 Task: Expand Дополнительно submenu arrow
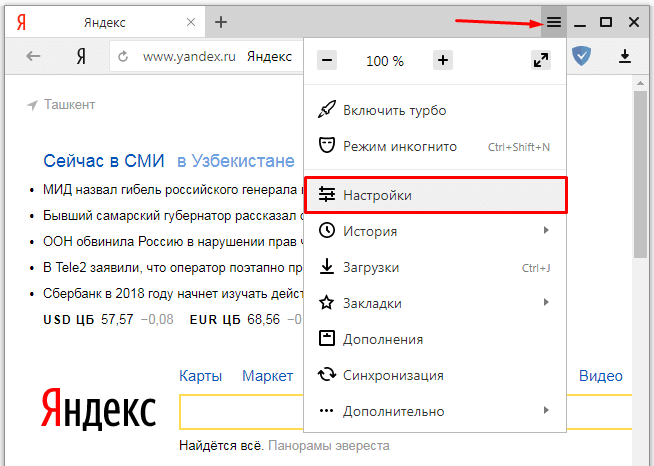pyautogui.click(x=546, y=411)
